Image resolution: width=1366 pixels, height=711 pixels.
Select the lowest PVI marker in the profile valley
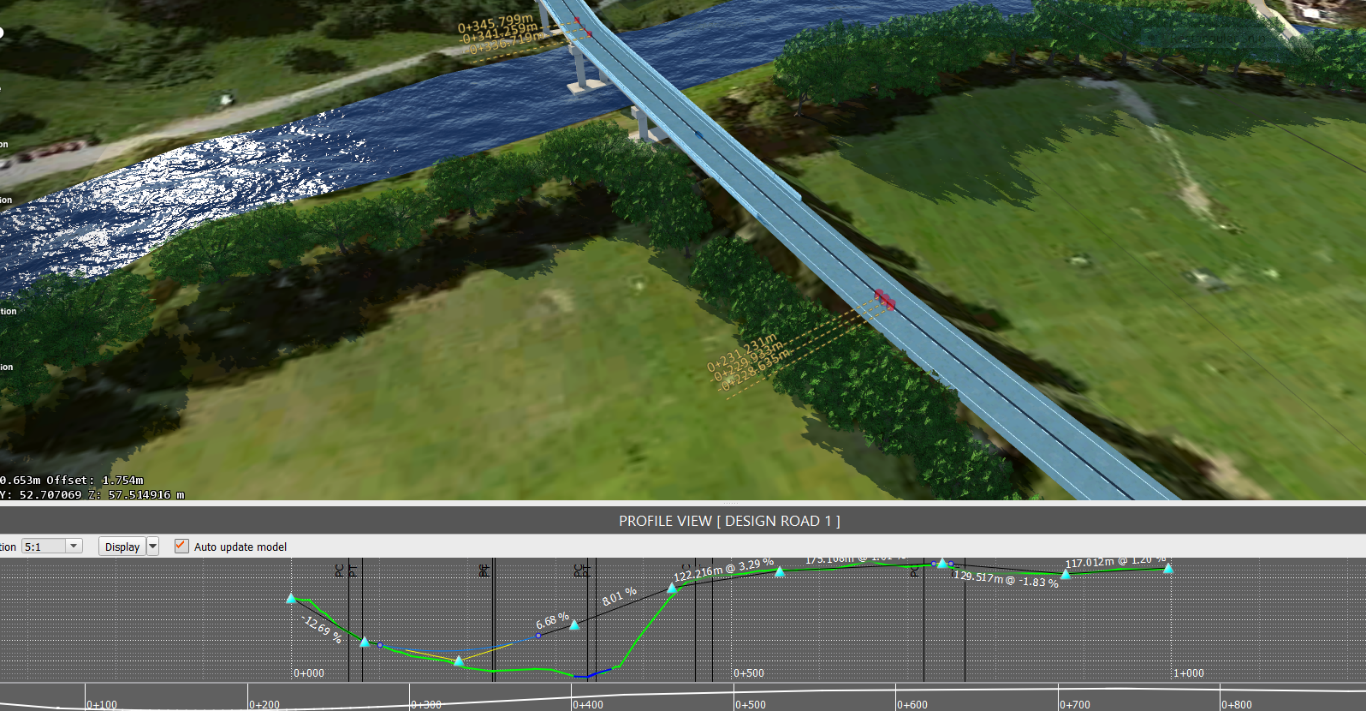(x=459, y=660)
